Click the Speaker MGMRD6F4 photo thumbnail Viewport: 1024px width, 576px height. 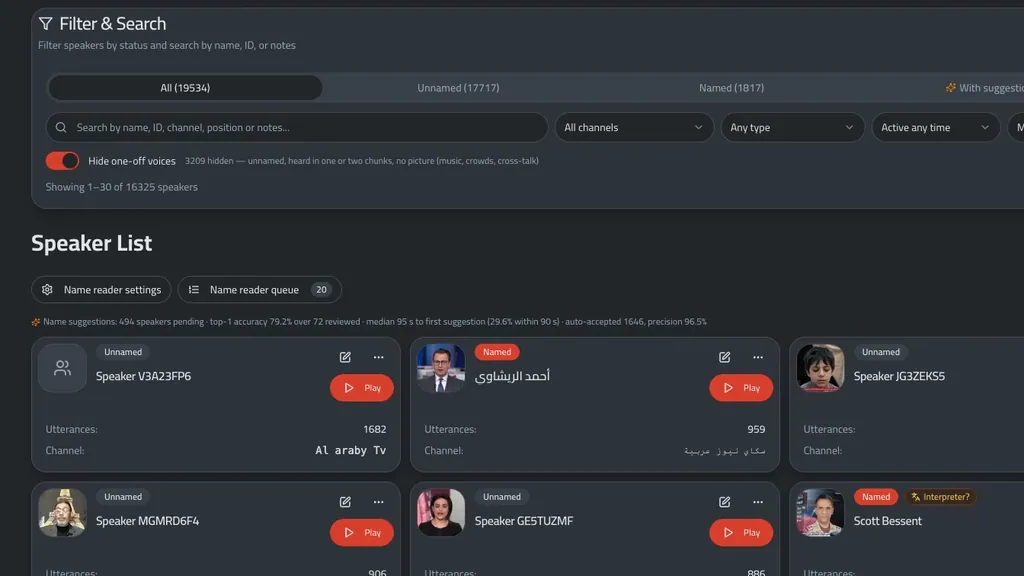62,513
